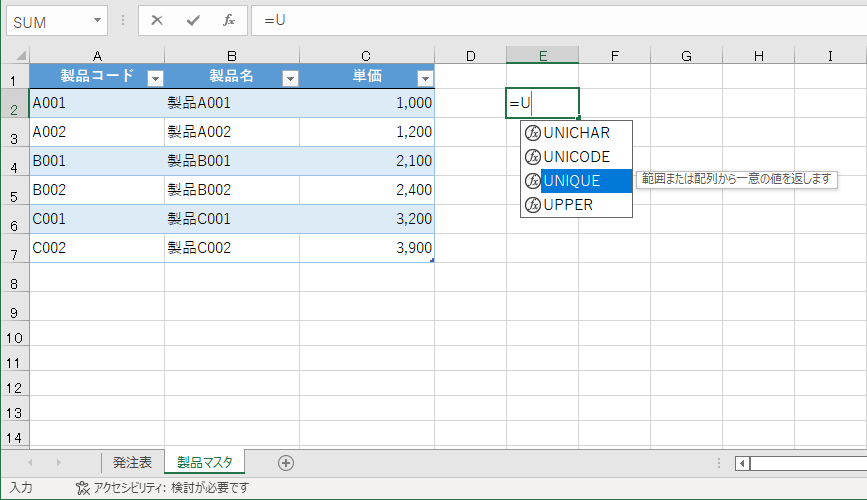
Task: Click cell containing C001
Action: (97, 219)
